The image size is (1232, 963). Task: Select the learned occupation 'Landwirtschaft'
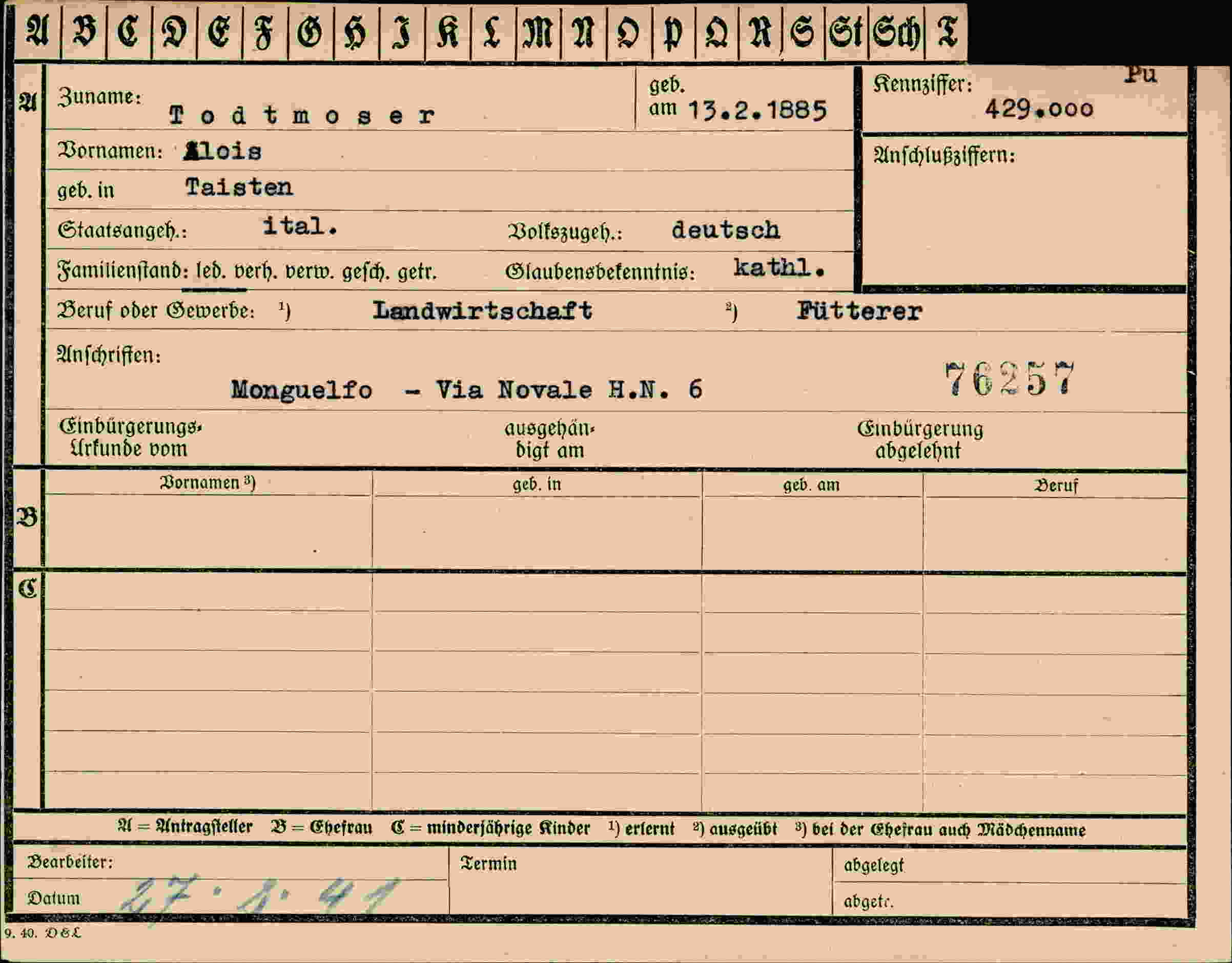483,310
